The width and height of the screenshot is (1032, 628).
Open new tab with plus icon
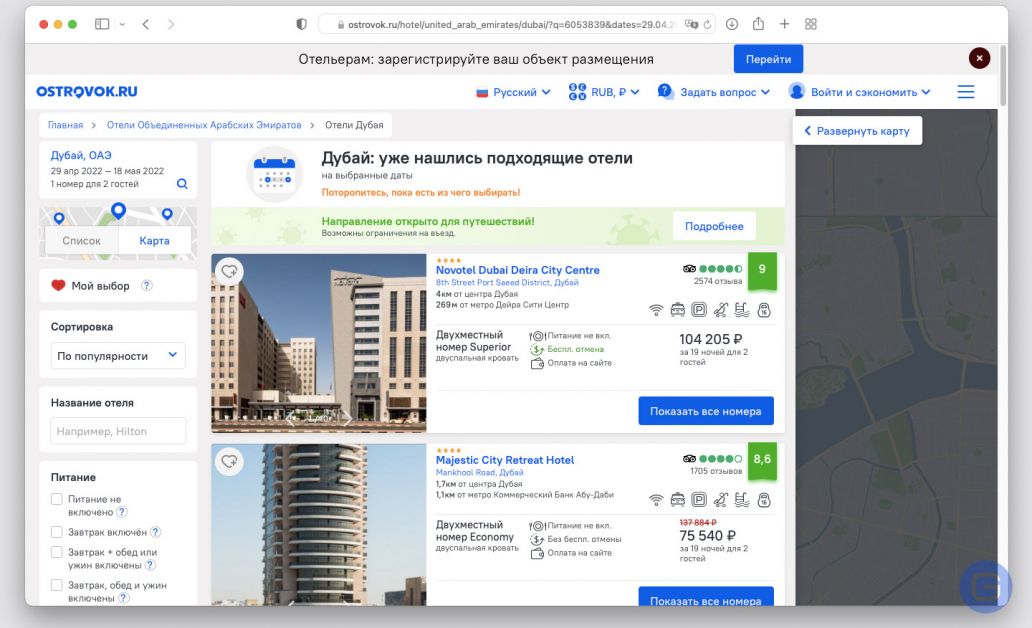click(x=785, y=24)
